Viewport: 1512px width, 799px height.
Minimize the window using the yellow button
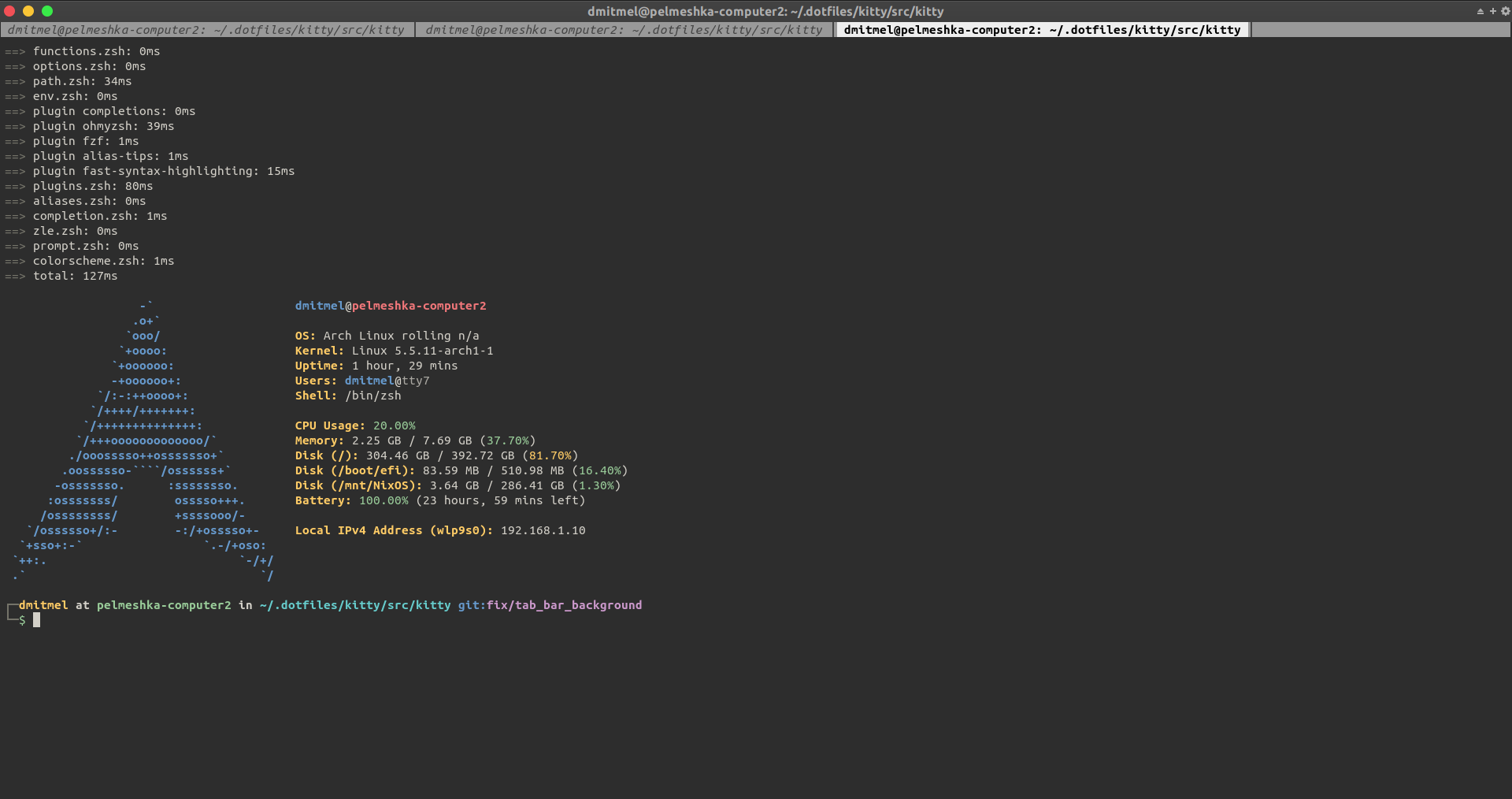point(28,11)
